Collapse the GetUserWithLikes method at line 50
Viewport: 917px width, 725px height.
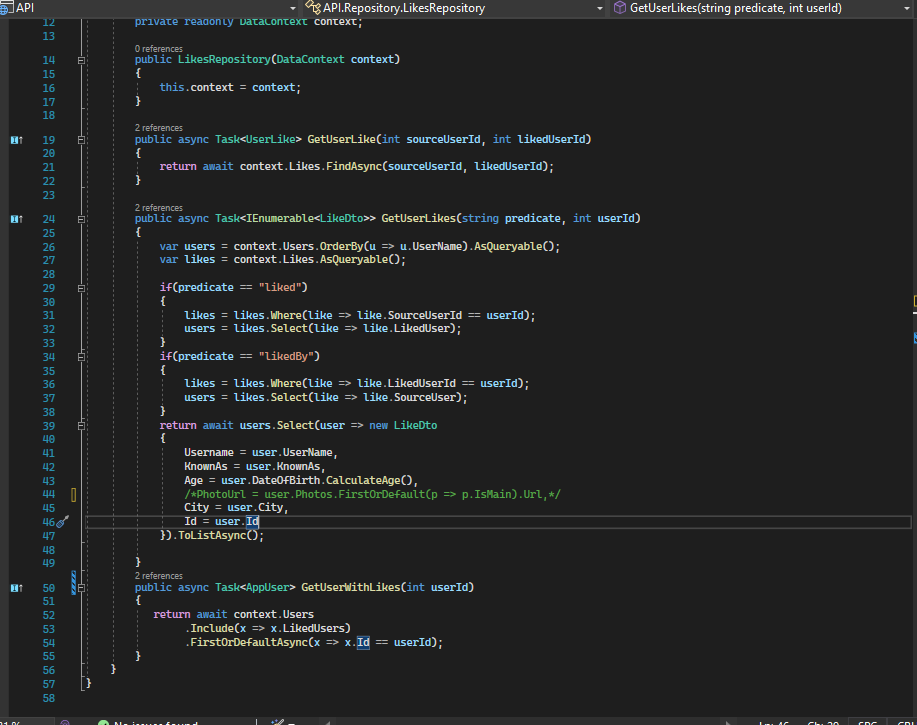81,588
